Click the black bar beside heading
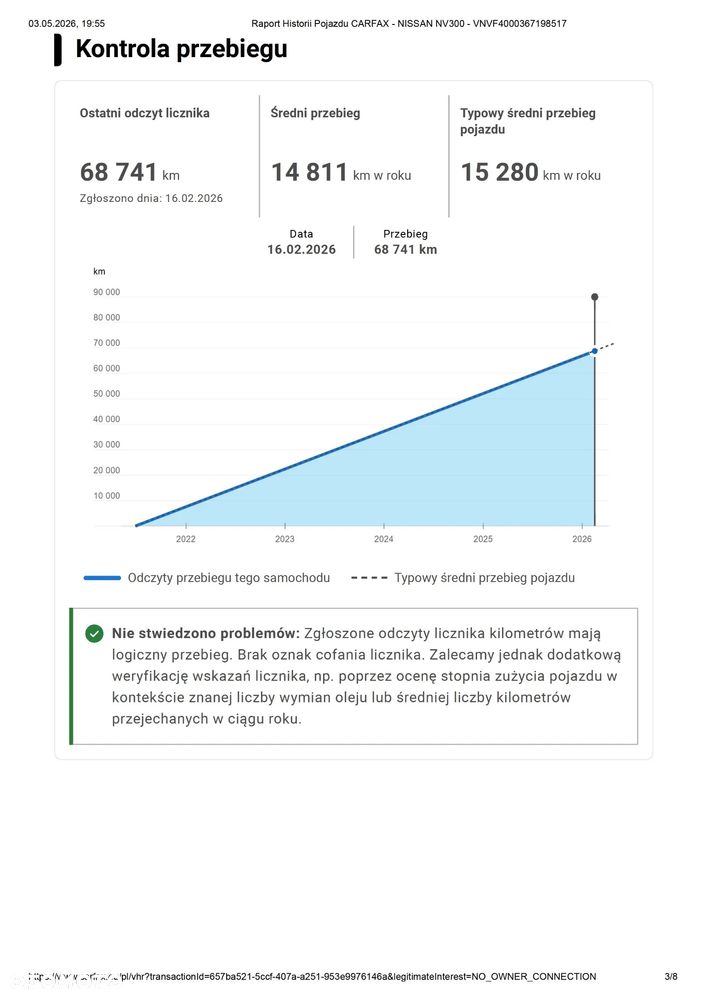This screenshot has height=999, width=706. pyautogui.click(x=58, y=50)
